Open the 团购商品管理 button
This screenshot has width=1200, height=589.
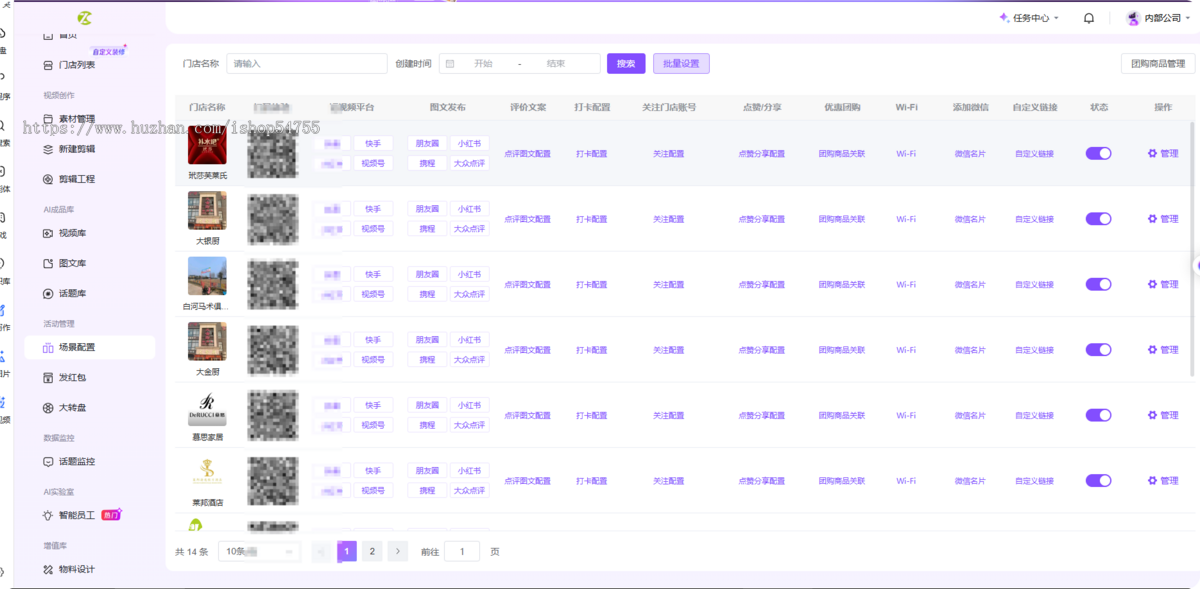click(1158, 63)
